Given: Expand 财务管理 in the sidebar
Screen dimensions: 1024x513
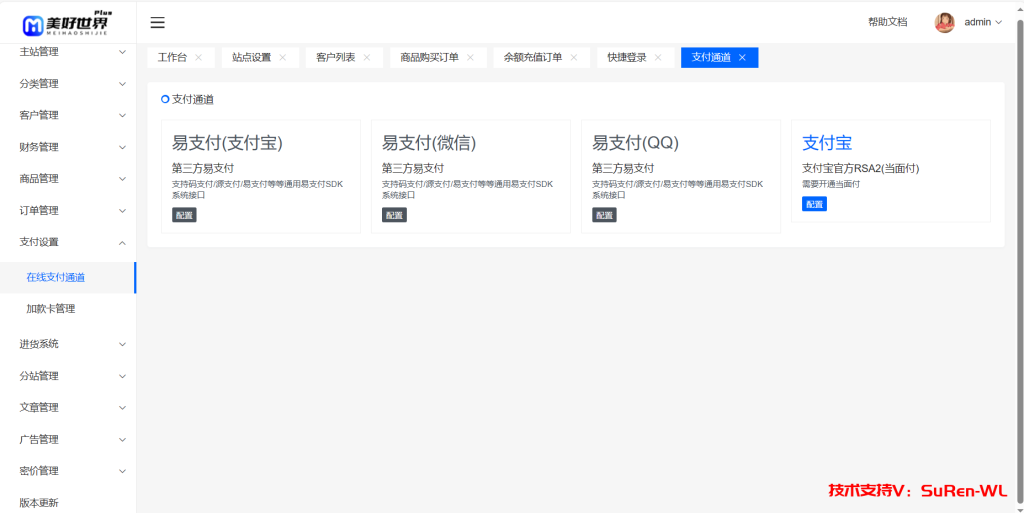Looking at the screenshot, I should [x=68, y=147].
